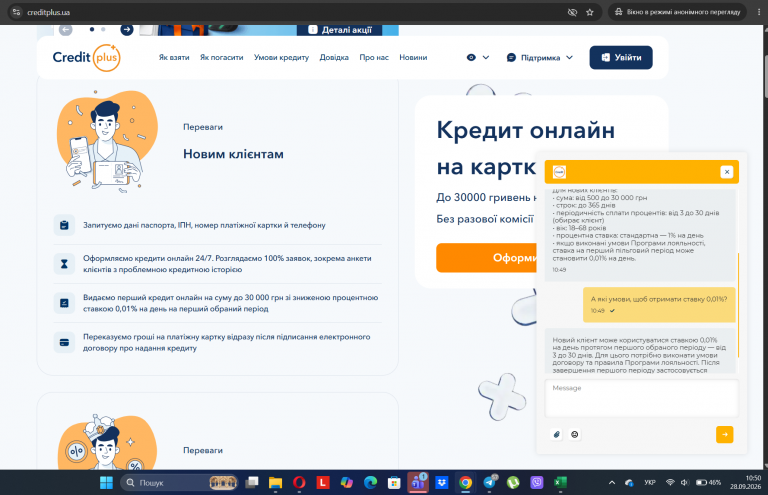Open Dropbox from taskbar
Screen dimensions: 768x495
pos(442,483)
